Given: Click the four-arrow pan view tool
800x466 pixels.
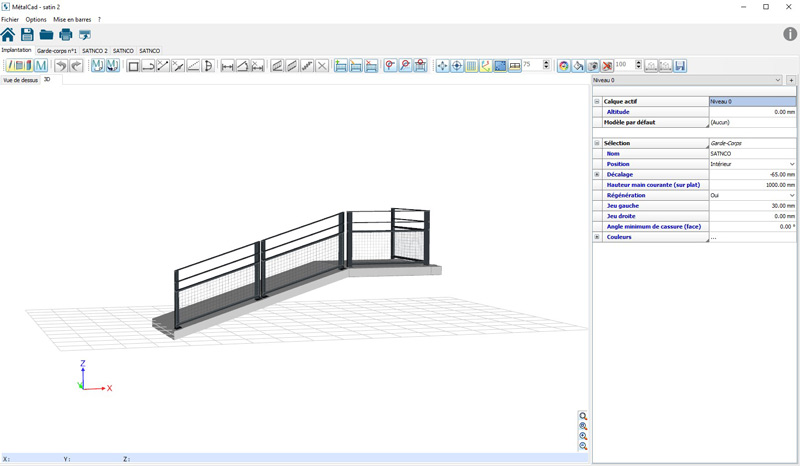Looking at the screenshot, I should 442,66.
